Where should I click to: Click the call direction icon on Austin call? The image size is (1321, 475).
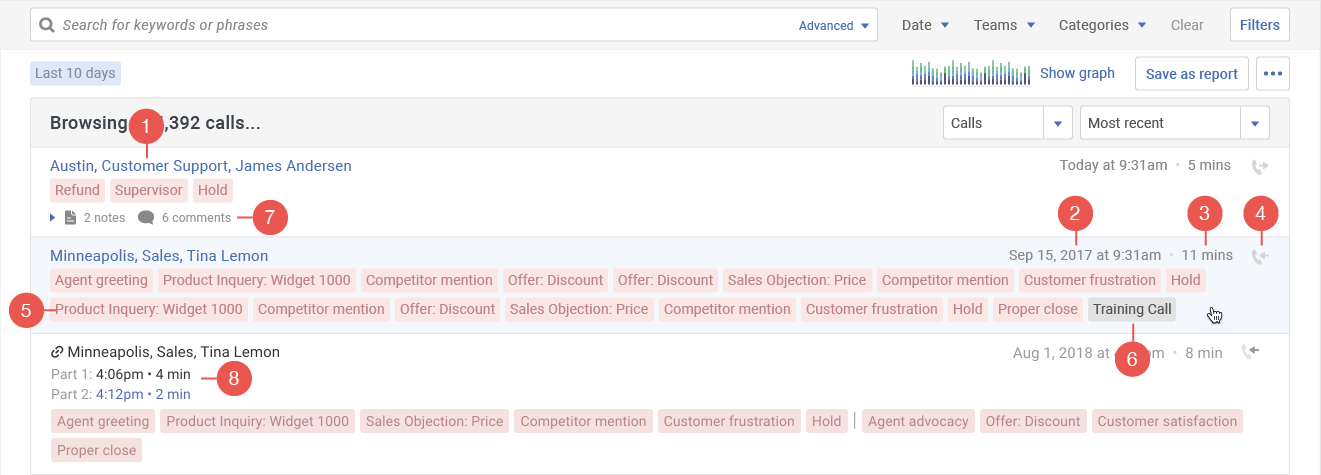1259,166
